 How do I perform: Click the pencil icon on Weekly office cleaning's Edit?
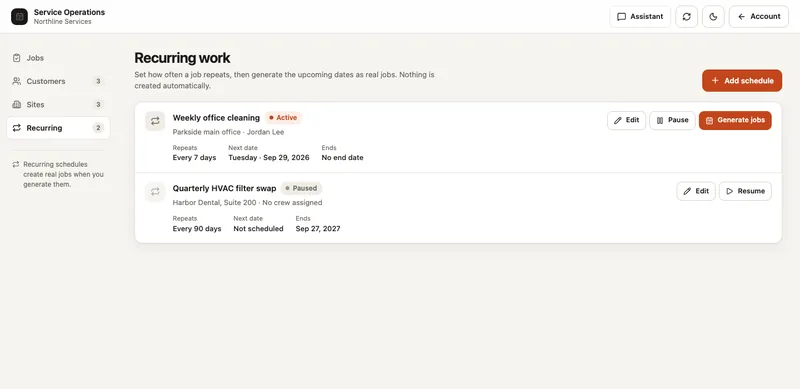coord(618,120)
